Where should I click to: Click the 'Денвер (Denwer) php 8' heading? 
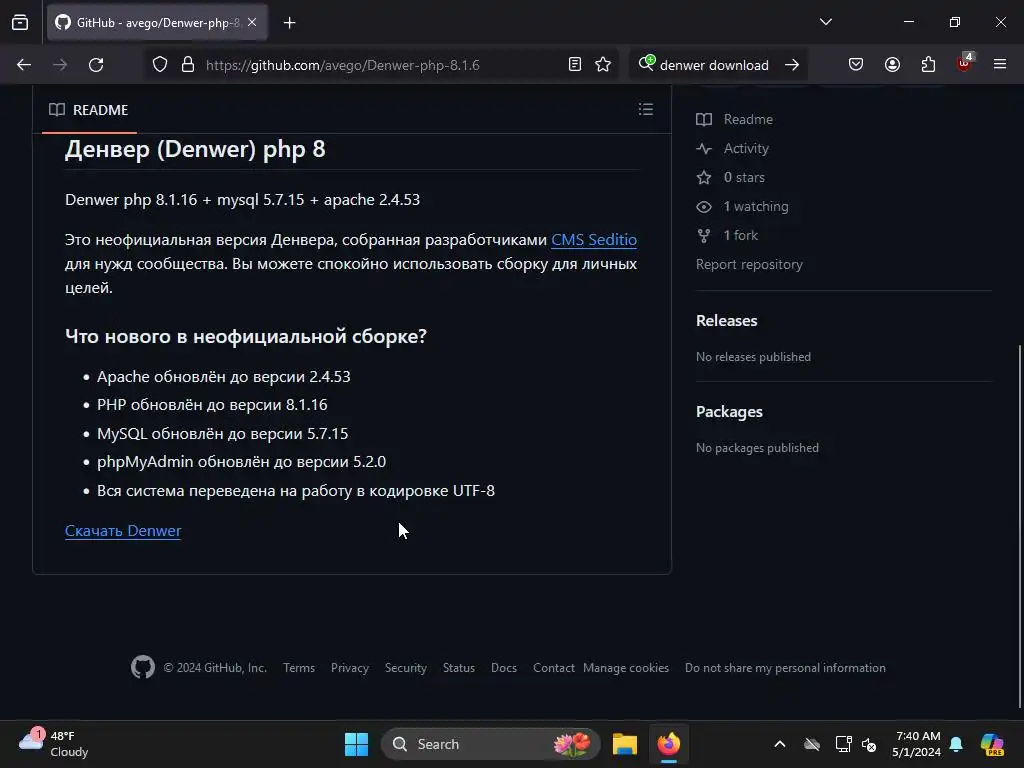point(195,150)
